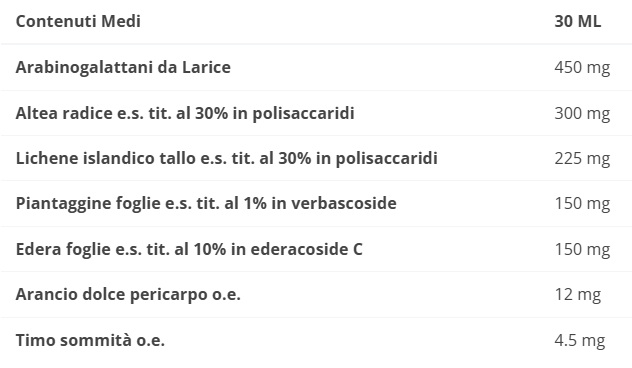
Task: Click Edera foglie ederacoside C label
Action: (189, 249)
